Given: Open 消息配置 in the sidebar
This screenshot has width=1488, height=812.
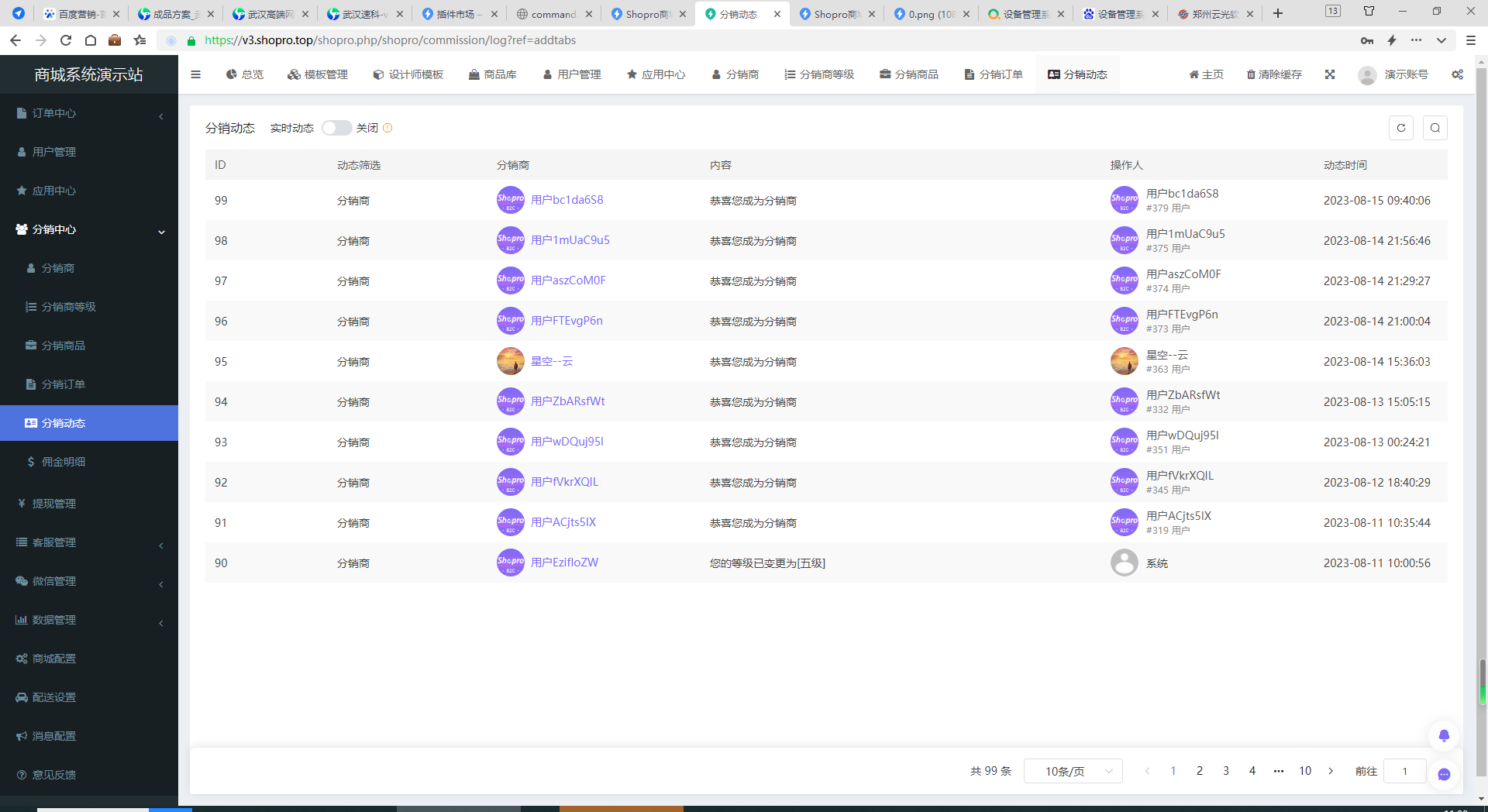Looking at the screenshot, I should pyautogui.click(x=89, y=736).
